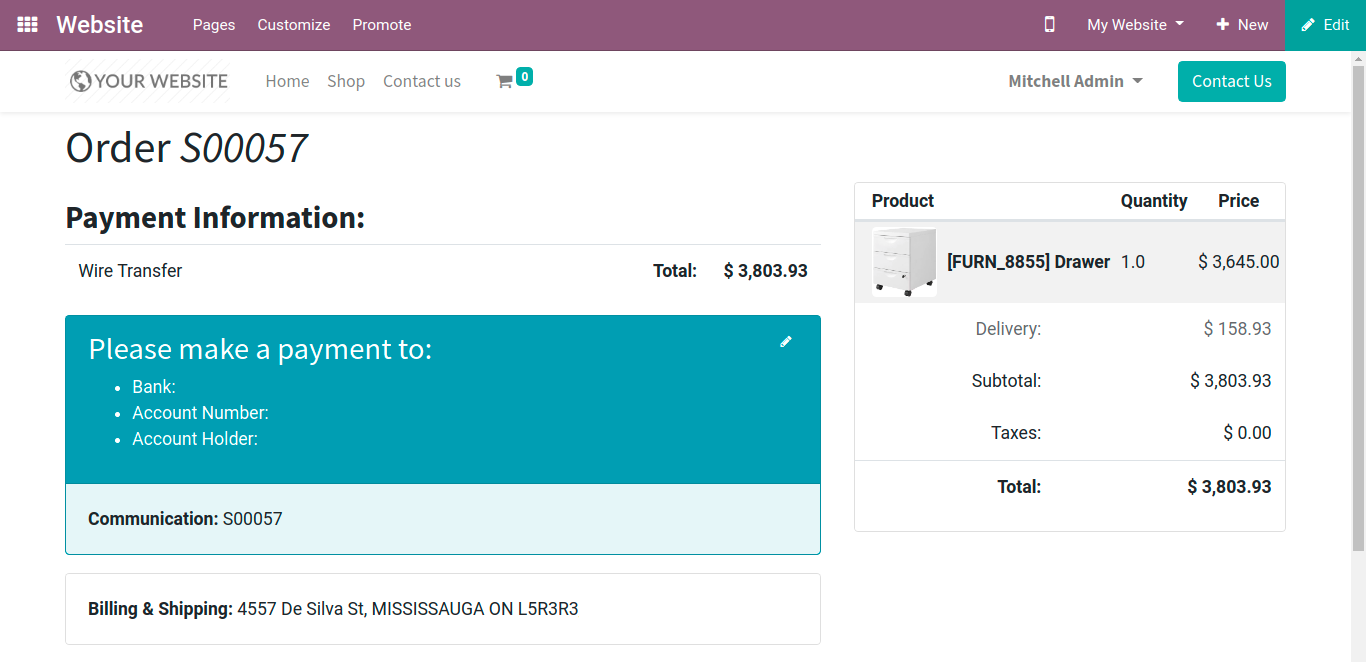Open the shopping cart icon
This screenshot has height=662, width=1366.
(504, 82)
